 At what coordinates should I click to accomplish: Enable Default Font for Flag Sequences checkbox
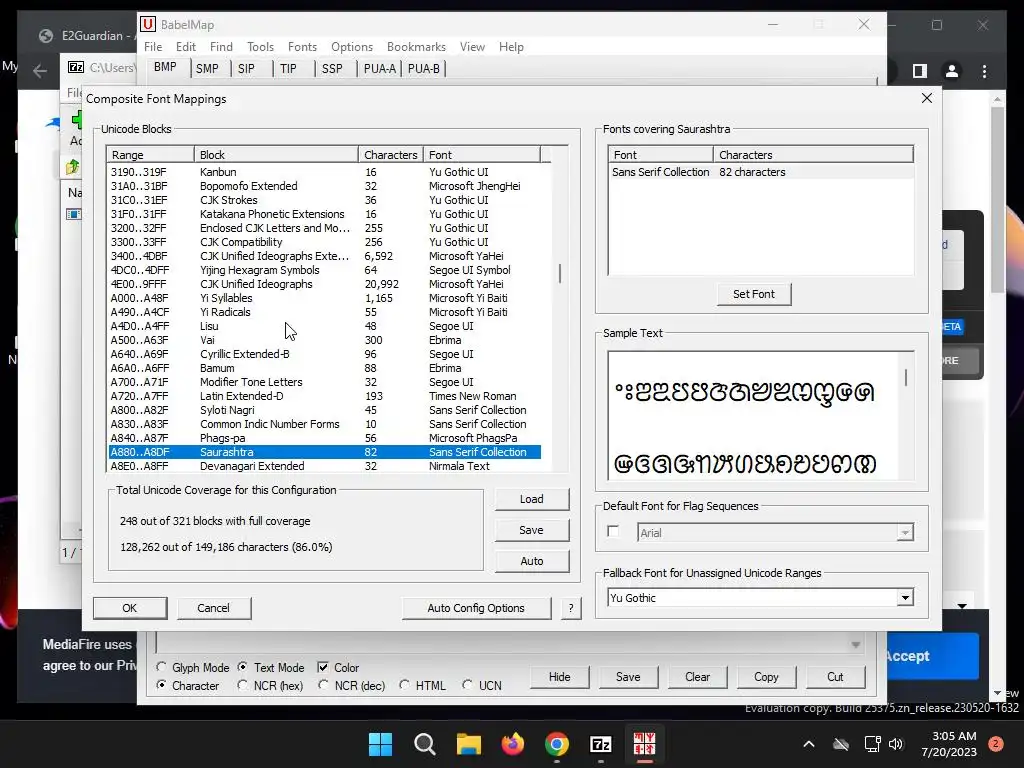pos(613,532)
